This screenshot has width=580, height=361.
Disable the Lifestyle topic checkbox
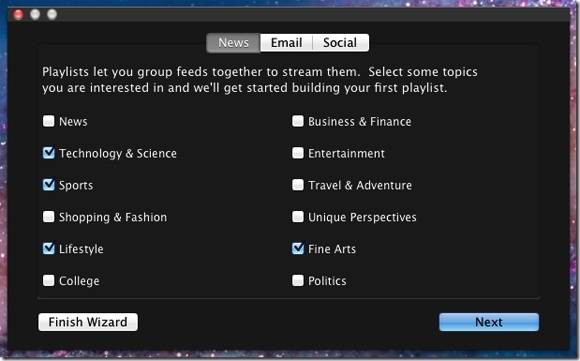click(x=48, y=248)
